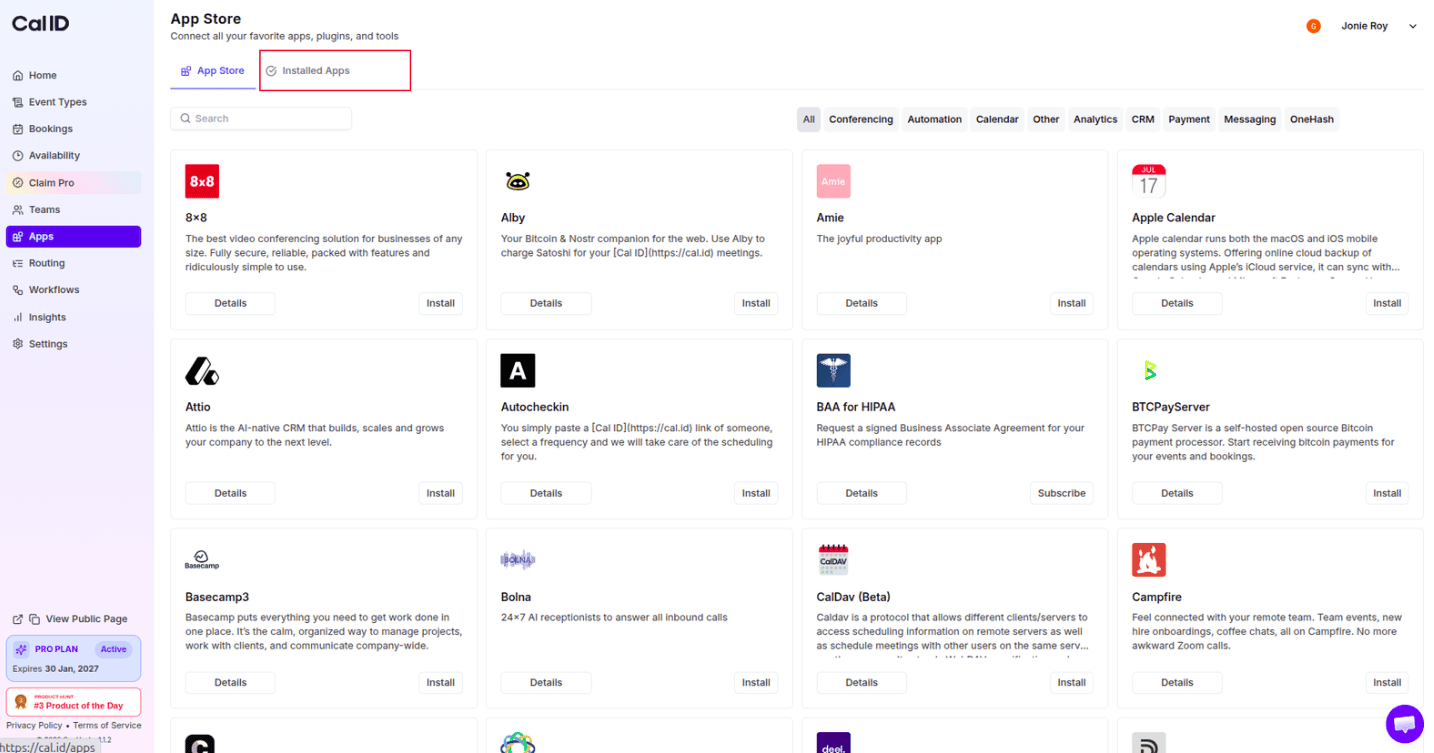Click the Attio logo
This screenshot has height=753, width=1434.
pyautogui.click(x=202, y=371)
